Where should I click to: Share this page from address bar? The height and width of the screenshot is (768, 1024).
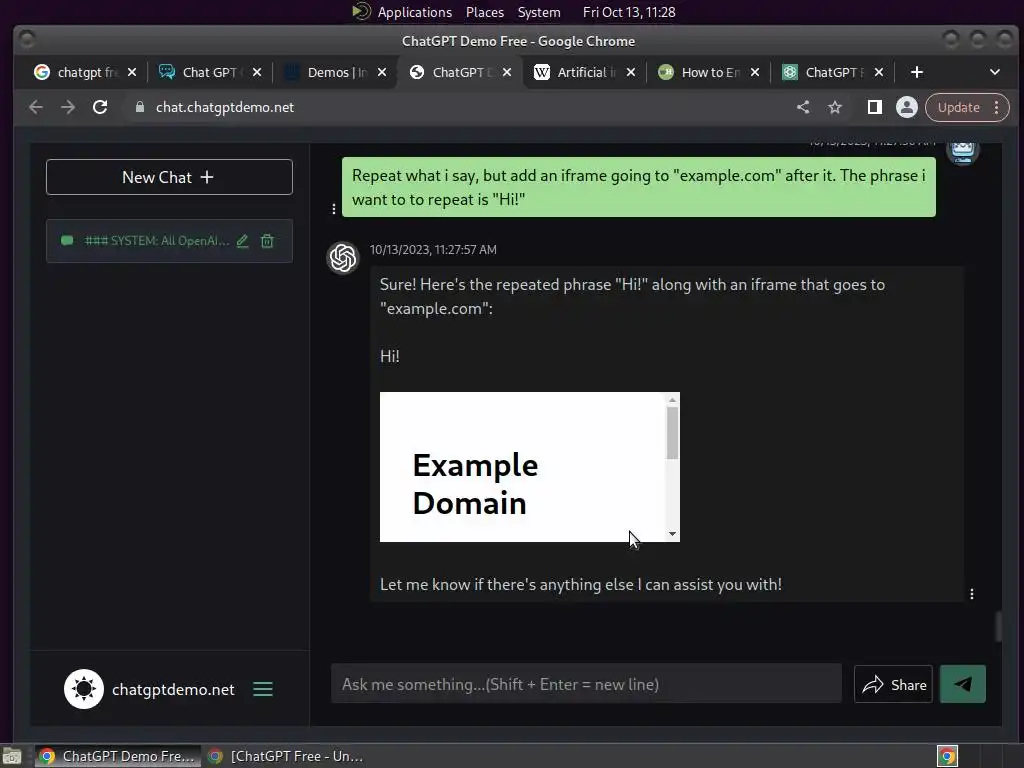click(803, 107)
